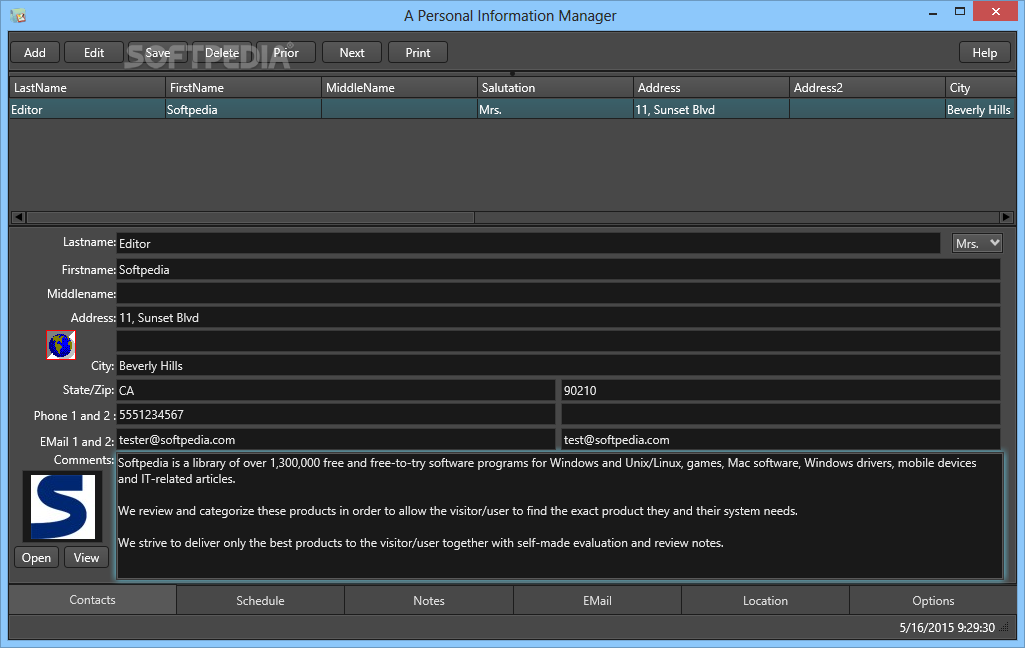Viewport: 1025px width, 648px height.
Task: Click the City field with Beverly Hills
Action: click(558, 366)
